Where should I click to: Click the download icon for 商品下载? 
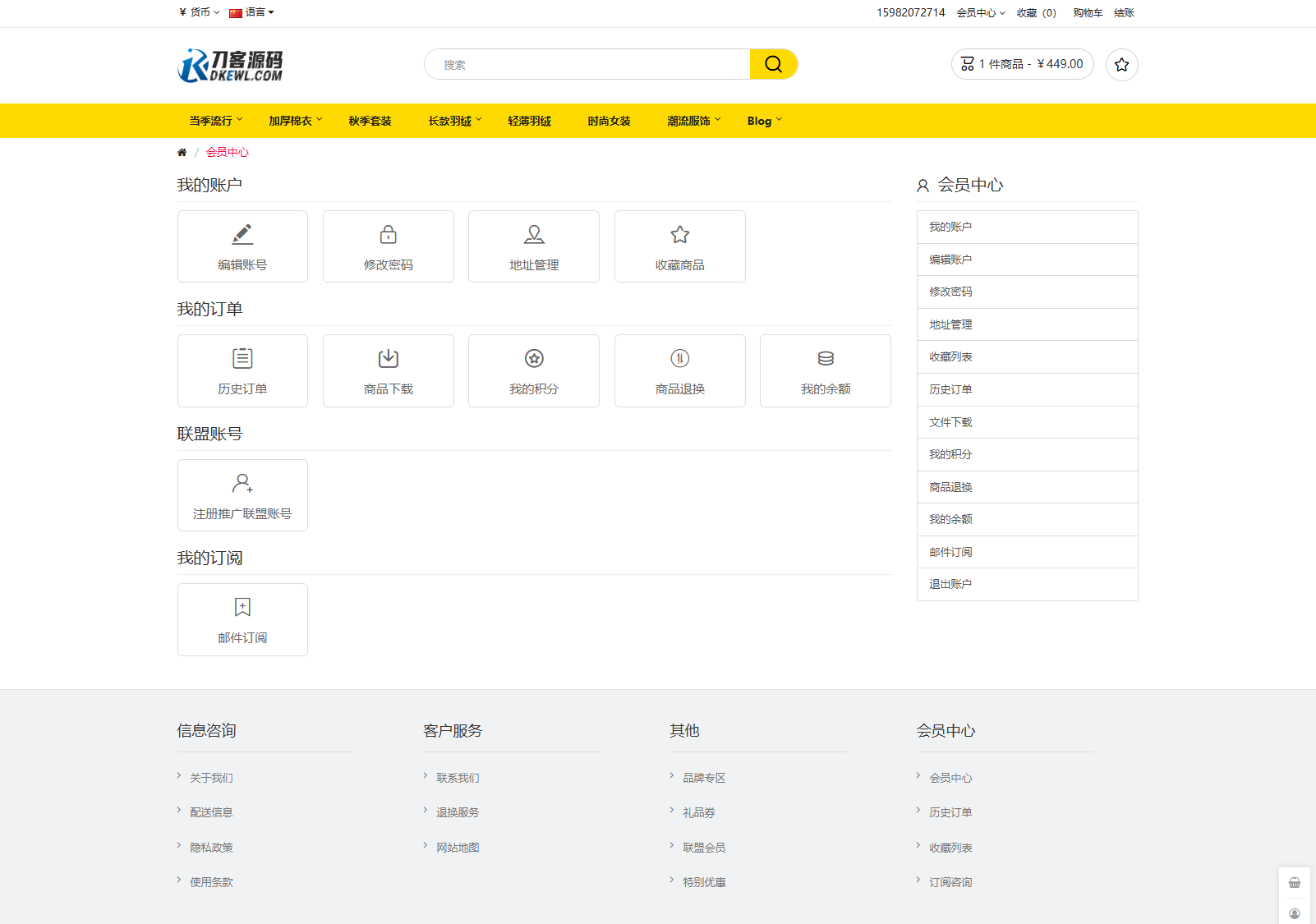tap(388, 358)
